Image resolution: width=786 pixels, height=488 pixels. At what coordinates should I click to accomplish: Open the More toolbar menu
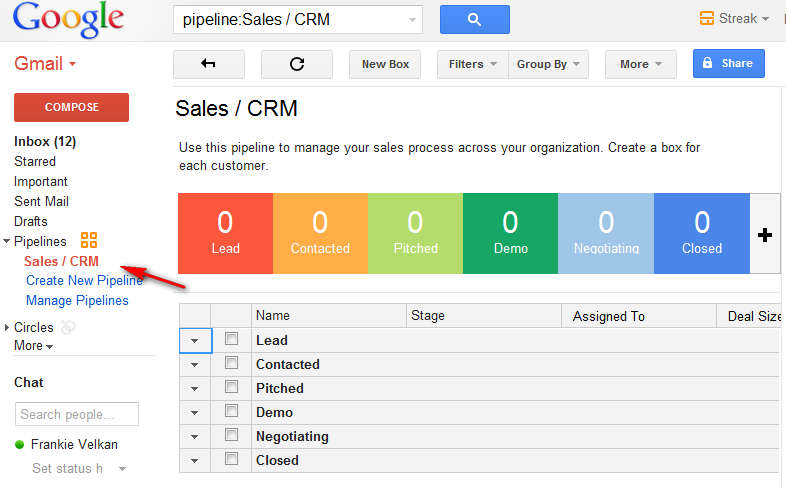pos(640,64)
